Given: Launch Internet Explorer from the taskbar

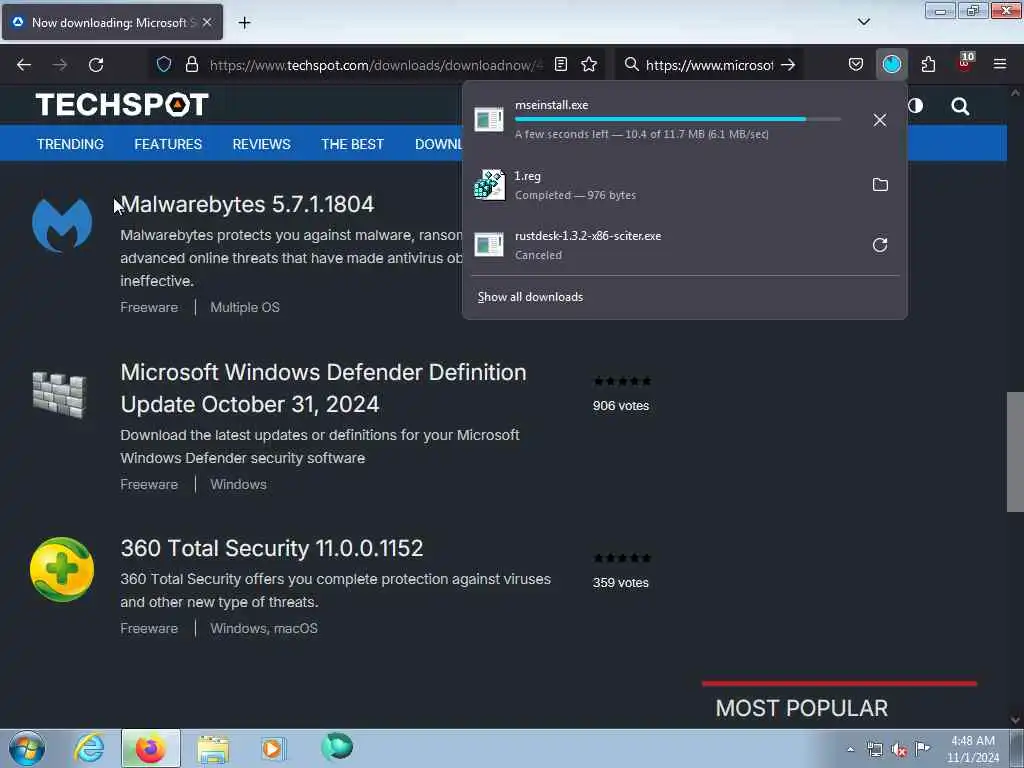Looking at the screenshot, I should point(89,748).
